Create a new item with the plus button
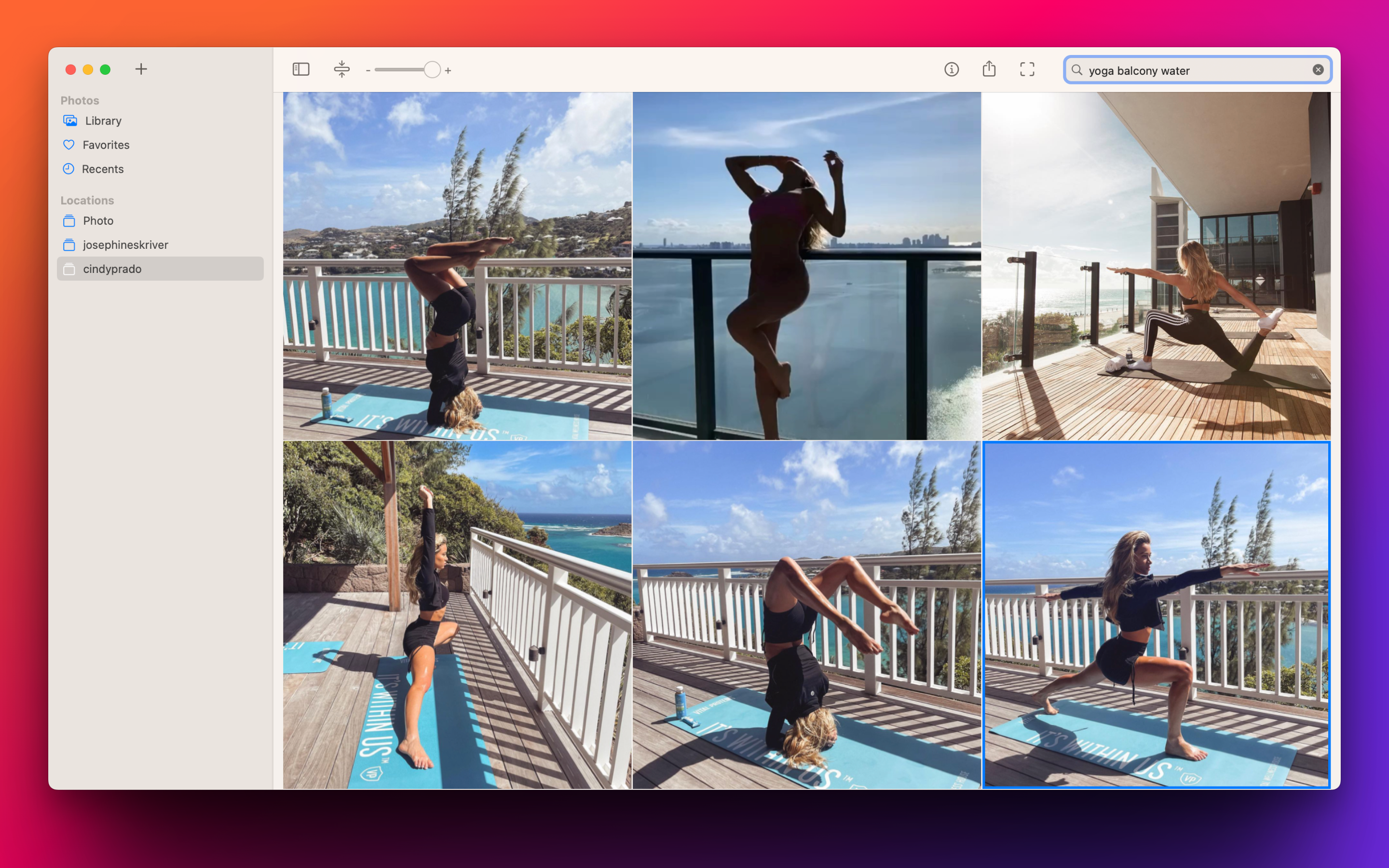This screenshot has height=868, width=1389. 141,69
